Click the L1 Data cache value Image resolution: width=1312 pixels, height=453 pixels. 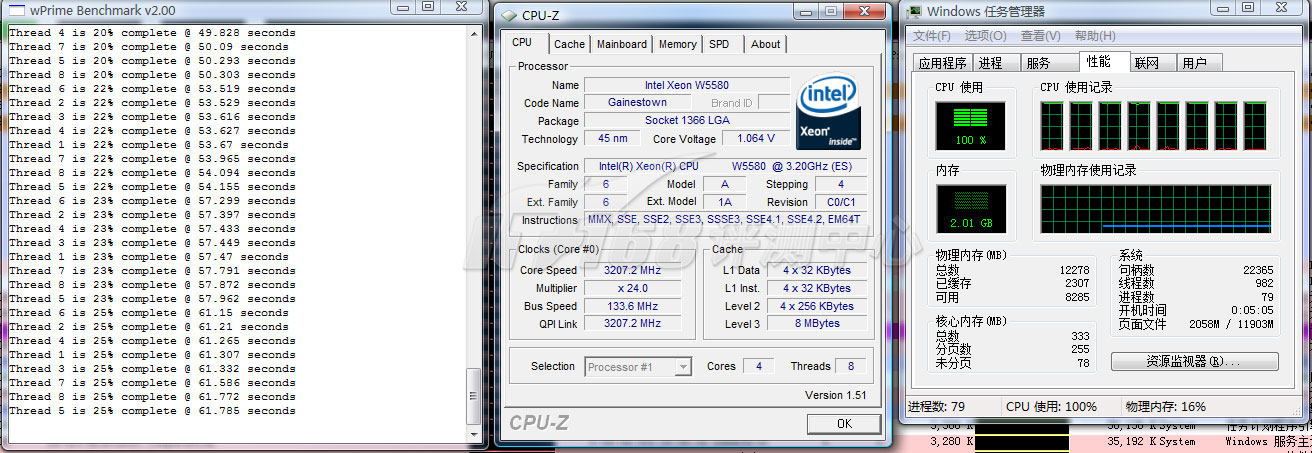coord(816,270)
